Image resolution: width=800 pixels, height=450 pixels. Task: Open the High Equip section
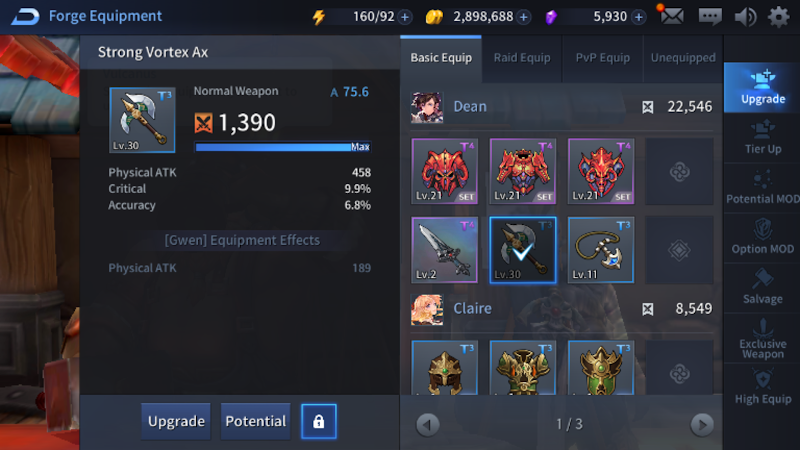point(762,388)
